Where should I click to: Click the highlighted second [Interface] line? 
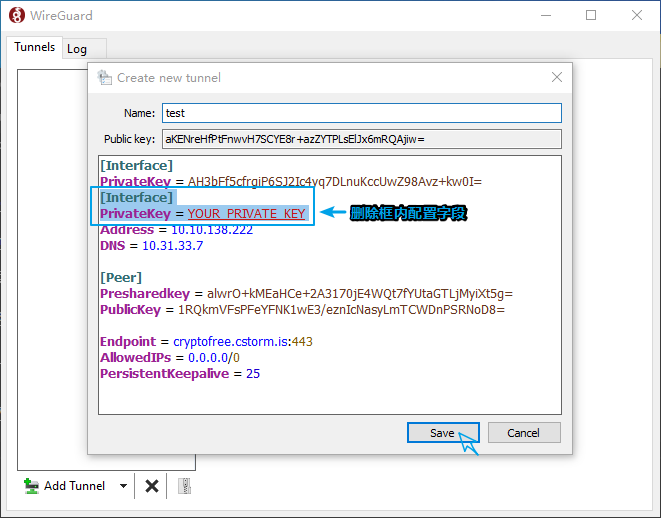pyautogui.click(x=137, y=197)
